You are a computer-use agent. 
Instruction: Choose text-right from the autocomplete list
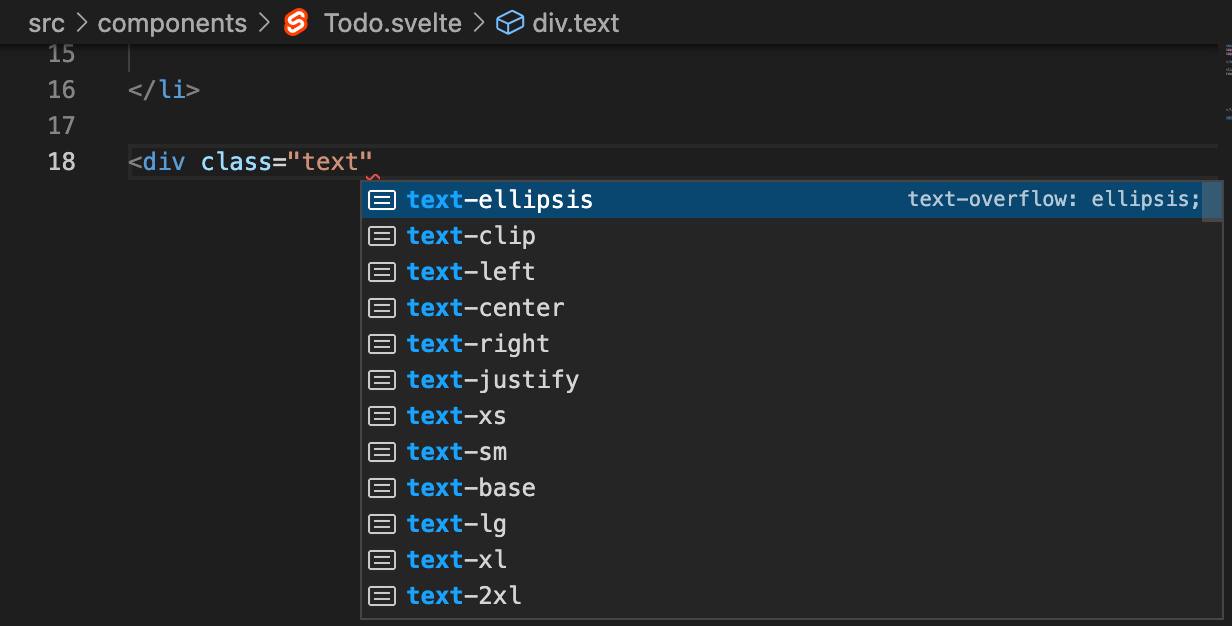coord(478,344)
